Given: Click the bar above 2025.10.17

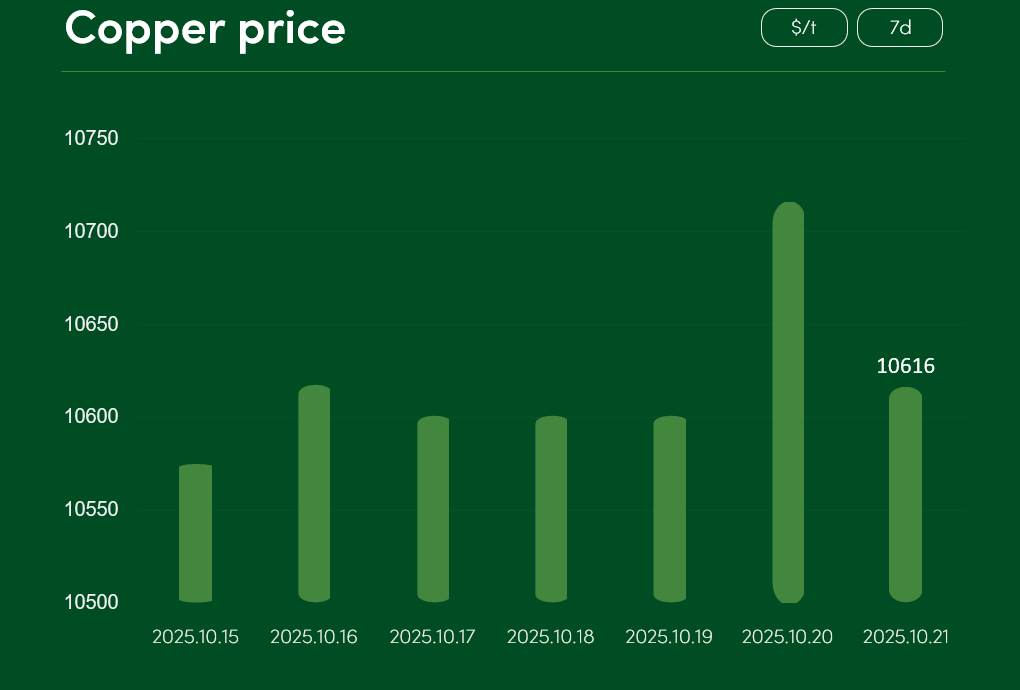Looking at the screenshot, I should pyautogui.click(x=433, y=509).
